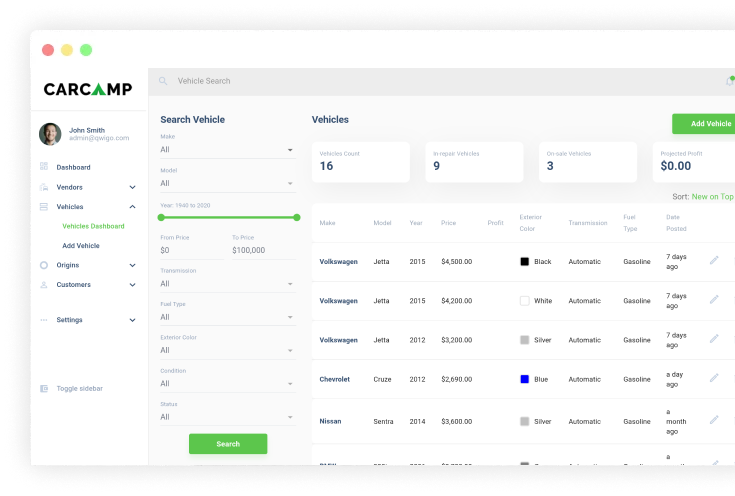Select Vehicles menu item
Screen dimensions: 735x496
(70, 207)
